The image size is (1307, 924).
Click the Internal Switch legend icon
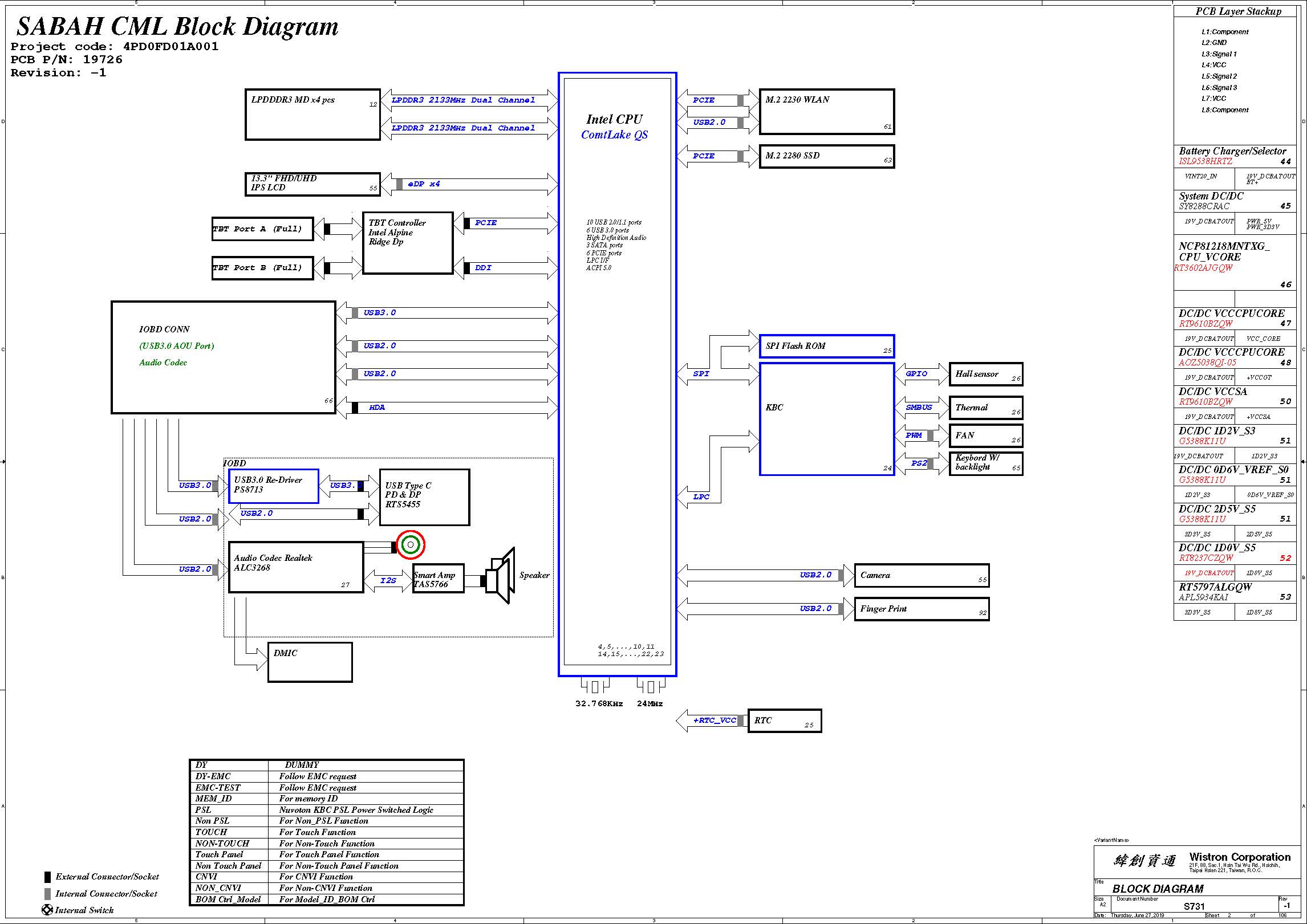click(x=47, y=910)
